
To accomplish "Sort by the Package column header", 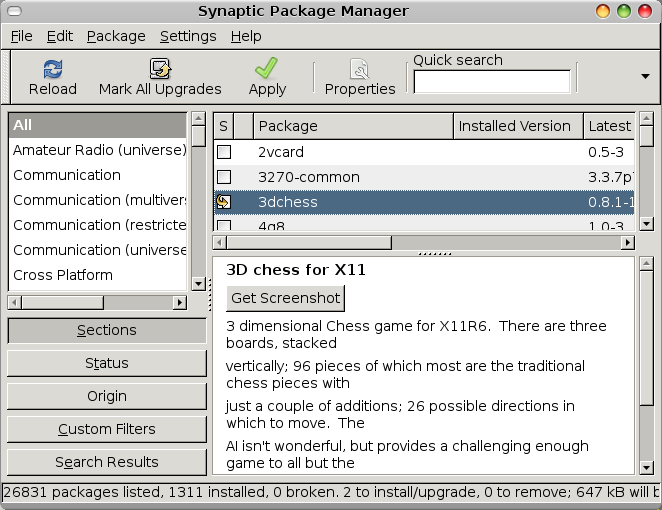I will coord(353,126).
